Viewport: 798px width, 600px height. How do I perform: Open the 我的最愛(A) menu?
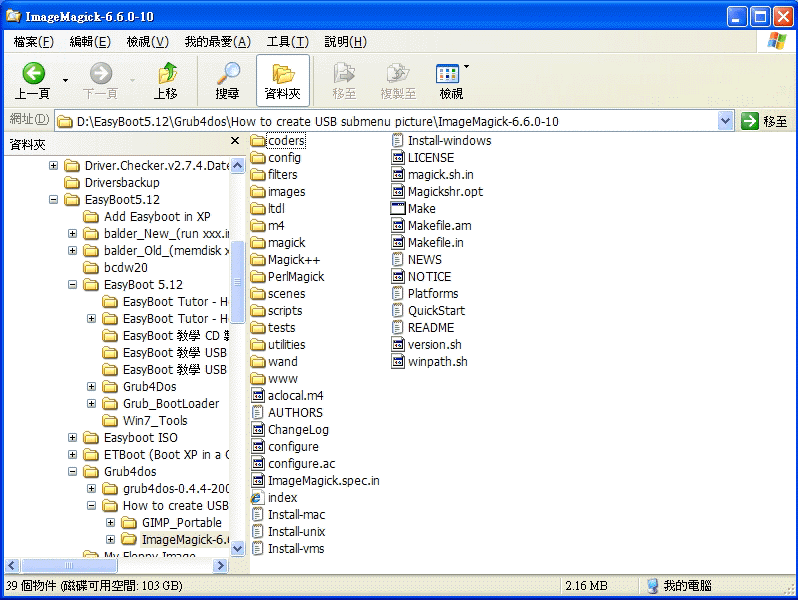(218, 42)
